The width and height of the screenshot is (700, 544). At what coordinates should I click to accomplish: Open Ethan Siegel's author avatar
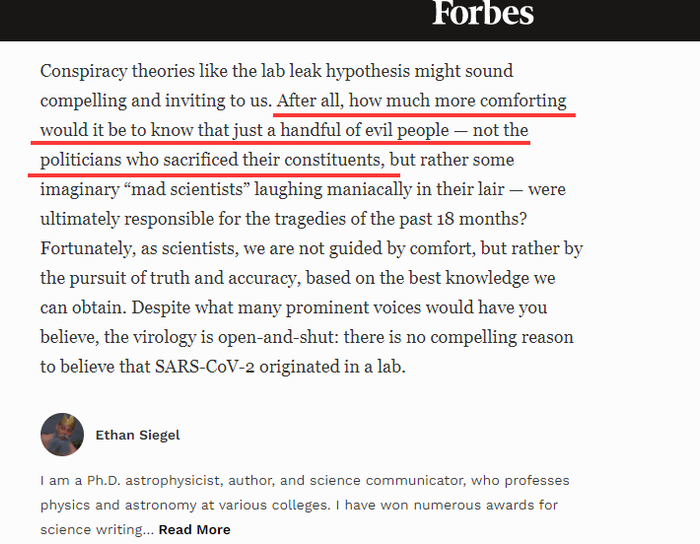pos(62,435)
